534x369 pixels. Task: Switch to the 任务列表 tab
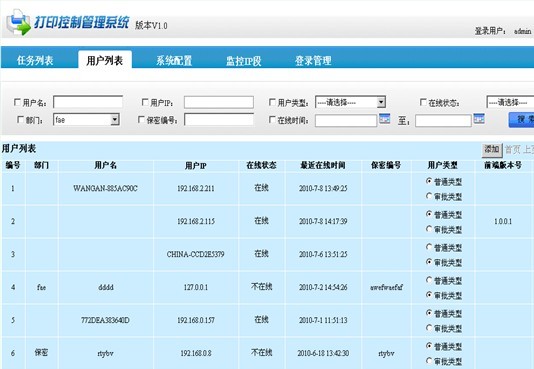[x=35, y=60]
